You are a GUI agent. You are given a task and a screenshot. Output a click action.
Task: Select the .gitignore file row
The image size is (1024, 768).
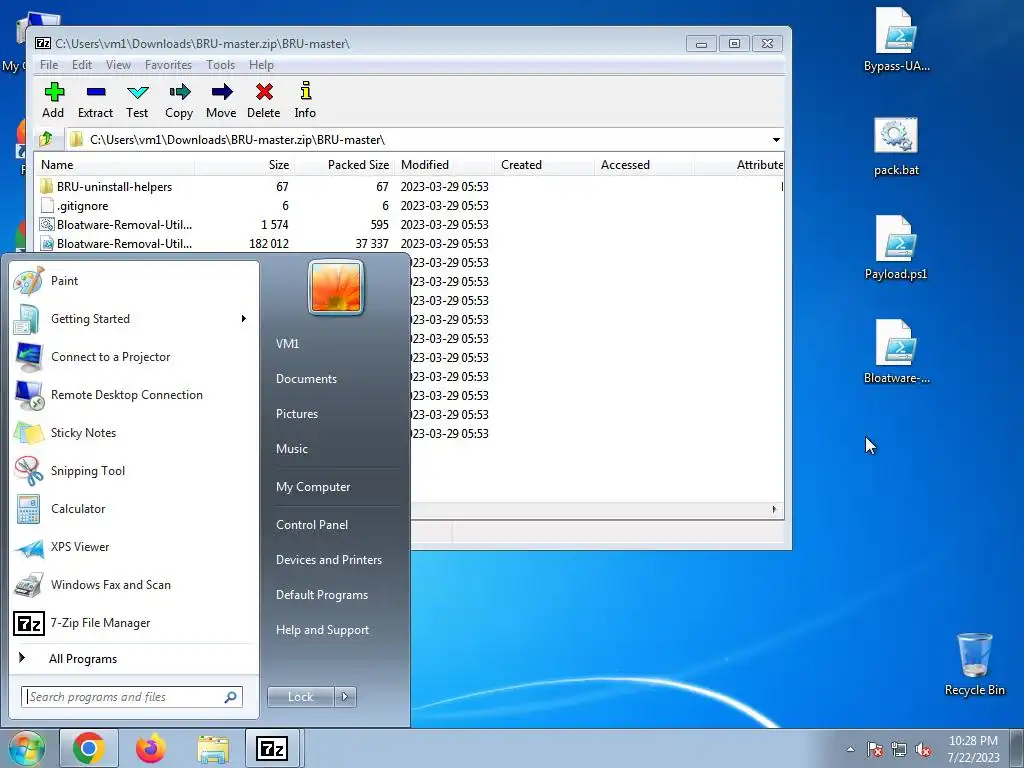(409, 206)
